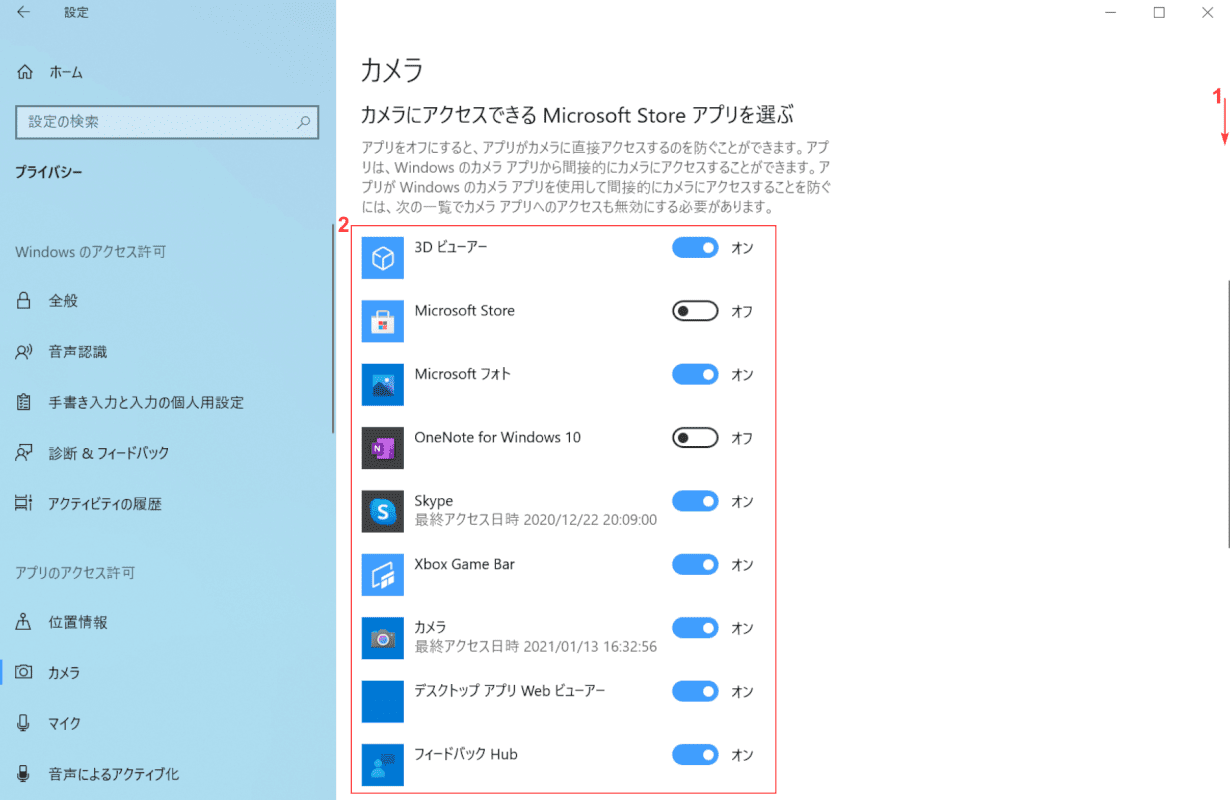The image size is (1230, 800).
Task: Click the カメラ sidebar camera icon
Action: click(24, 672)
